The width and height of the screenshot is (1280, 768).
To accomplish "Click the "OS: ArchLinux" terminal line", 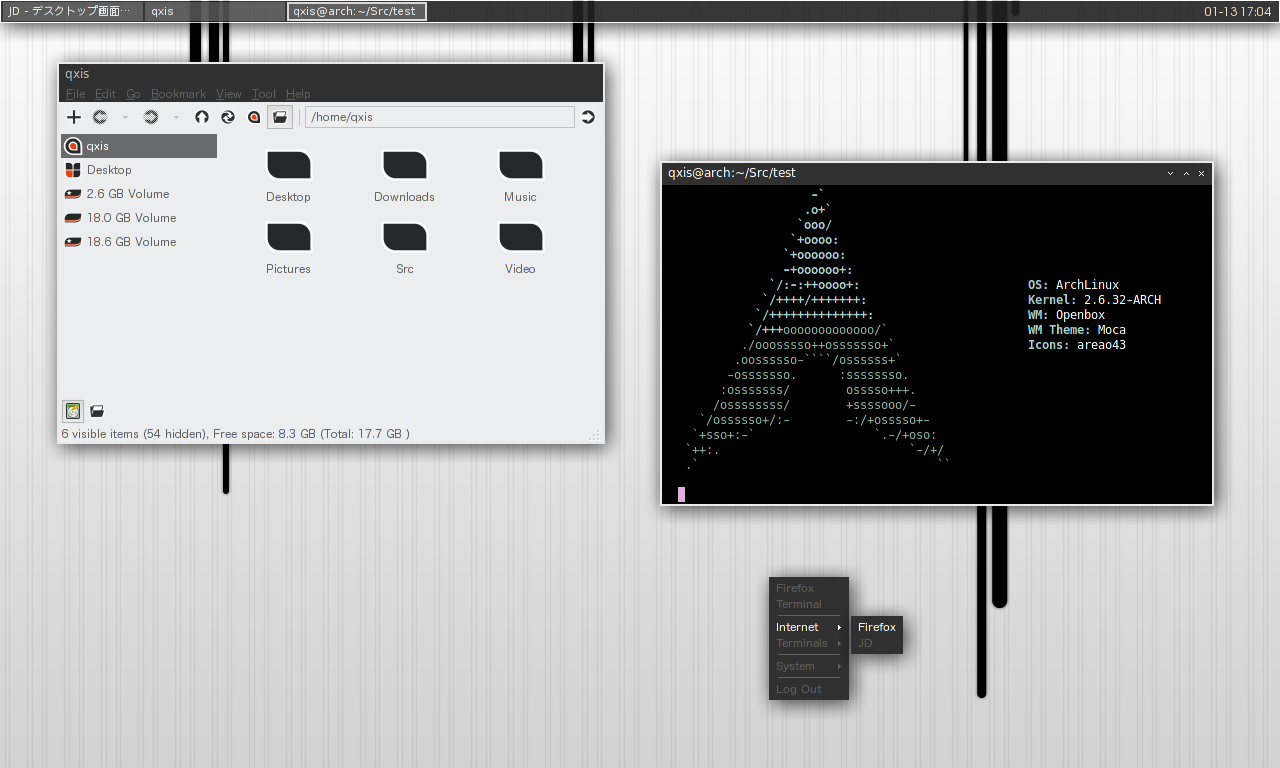I will (x=1073, y=285).
